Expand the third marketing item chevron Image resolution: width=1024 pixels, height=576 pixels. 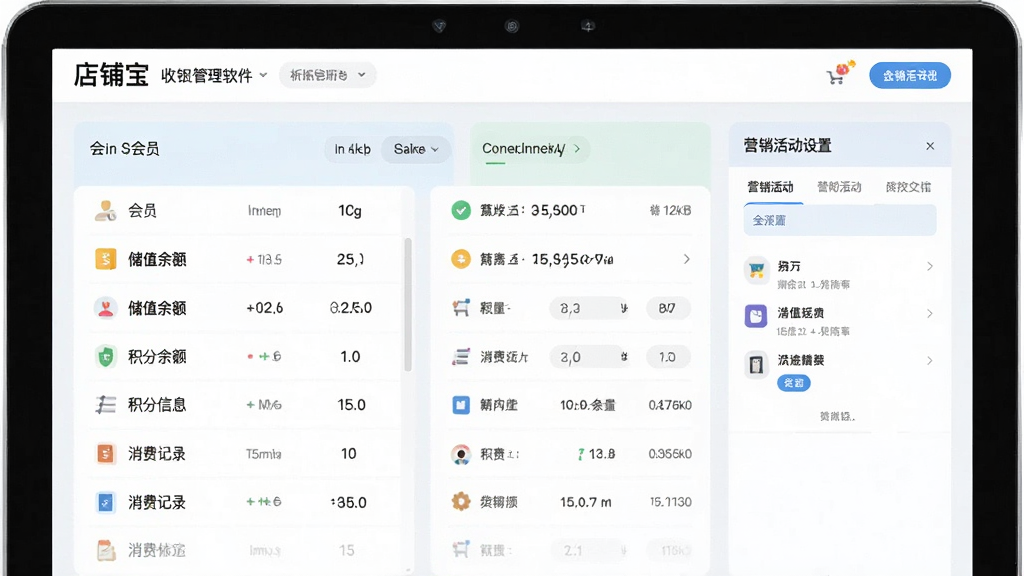pyautogui.click(x=929, y=360)
